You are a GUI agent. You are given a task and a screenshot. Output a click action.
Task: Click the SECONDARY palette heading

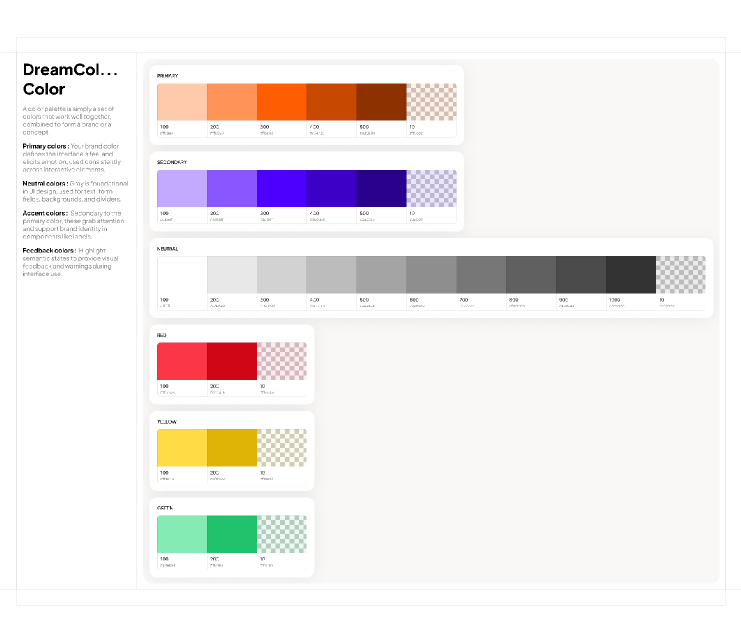coord(172,162)
